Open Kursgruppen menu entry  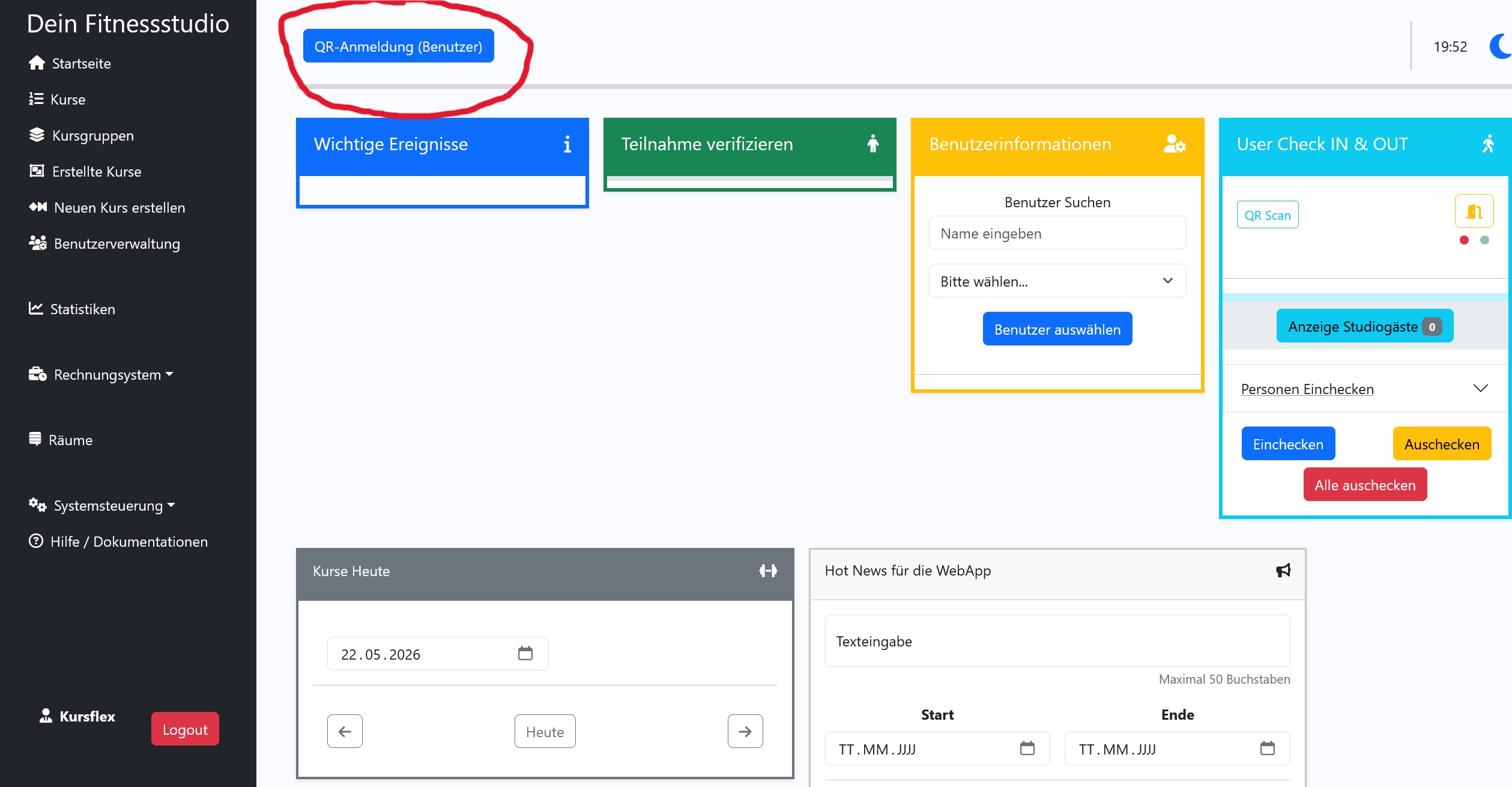click(x=93, y=135)
